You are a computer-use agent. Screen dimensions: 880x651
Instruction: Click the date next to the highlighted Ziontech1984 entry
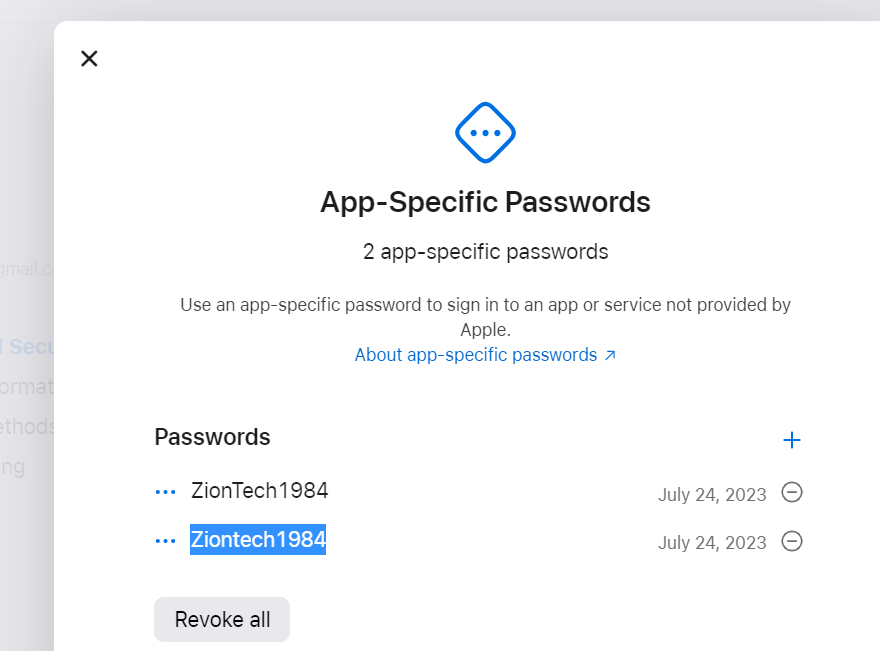click(x=712, y=543)
